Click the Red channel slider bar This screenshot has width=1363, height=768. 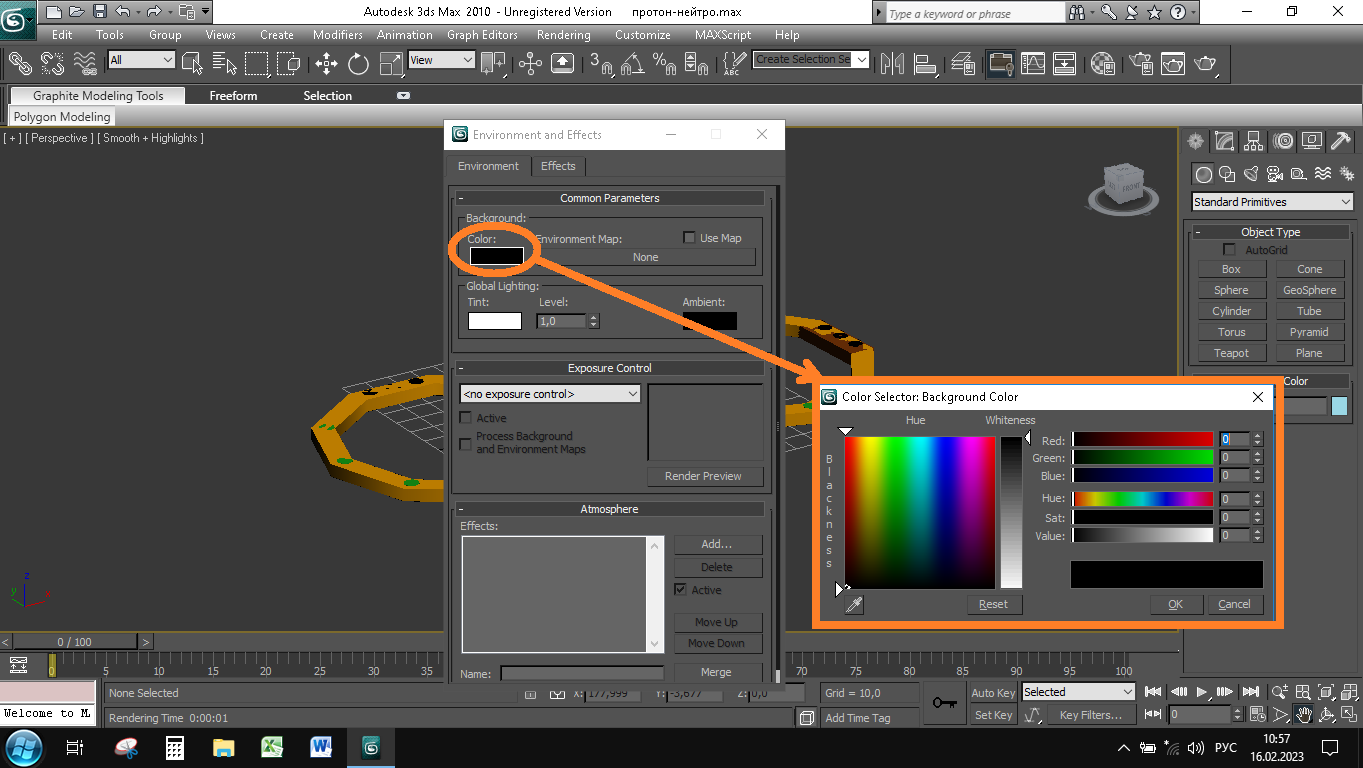point(1143,439)
